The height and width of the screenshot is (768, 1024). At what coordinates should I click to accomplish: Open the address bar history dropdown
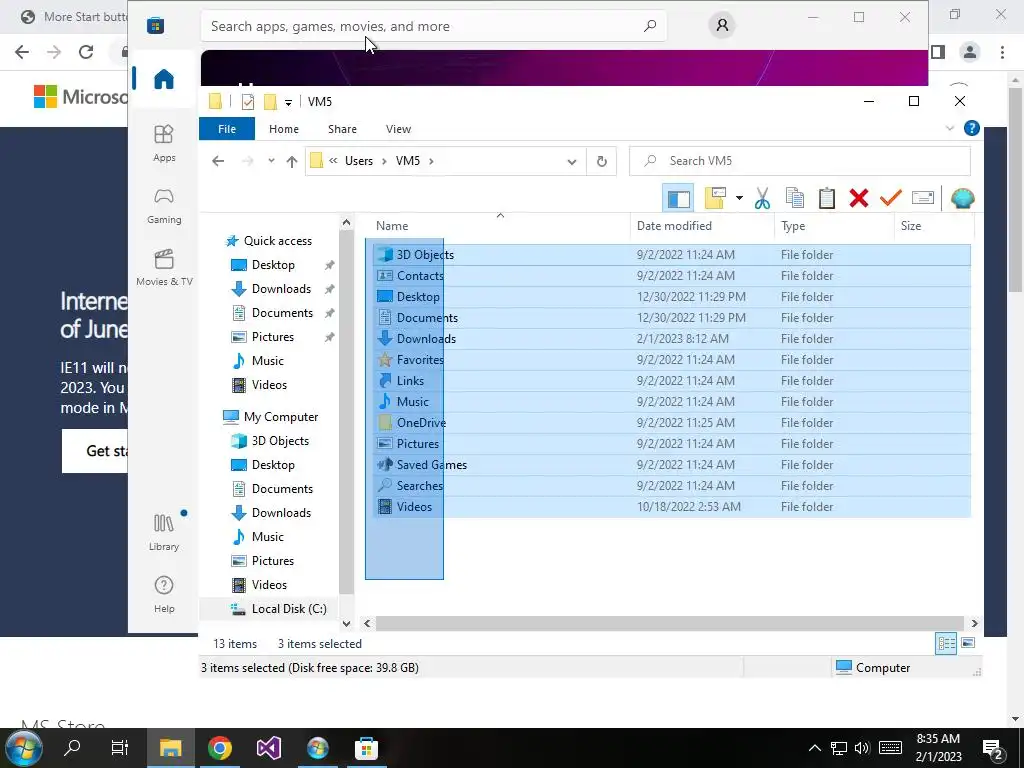(x=571, y=161)
